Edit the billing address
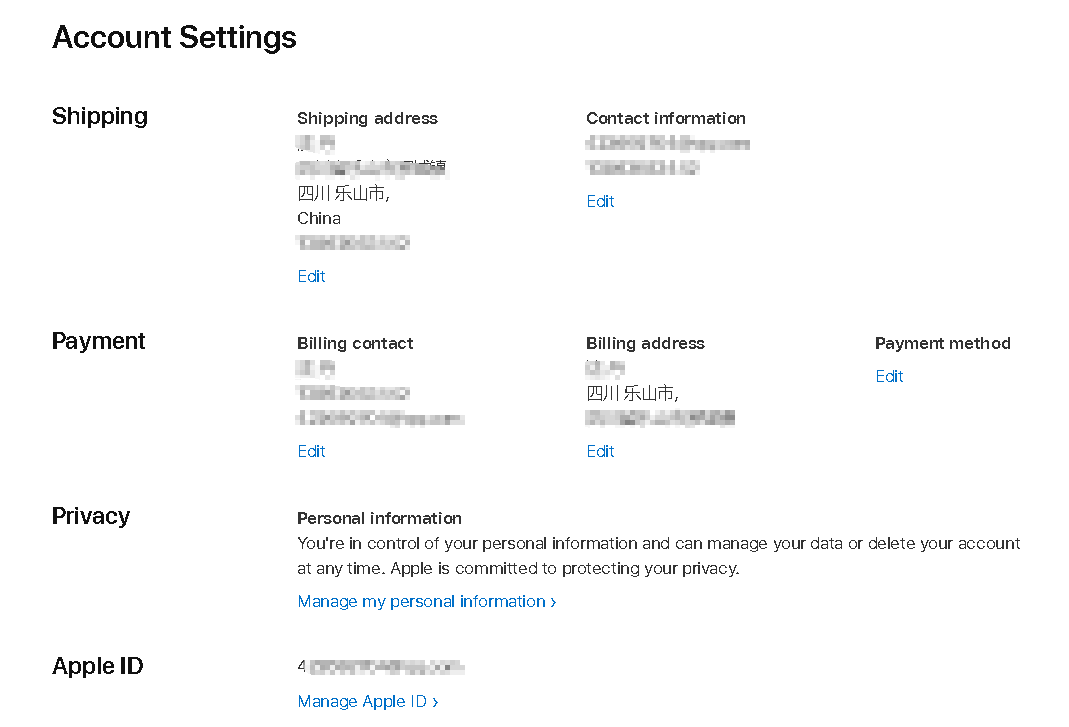The width and height of the screenshot is (1069, 727). click(x=600, y=451)
